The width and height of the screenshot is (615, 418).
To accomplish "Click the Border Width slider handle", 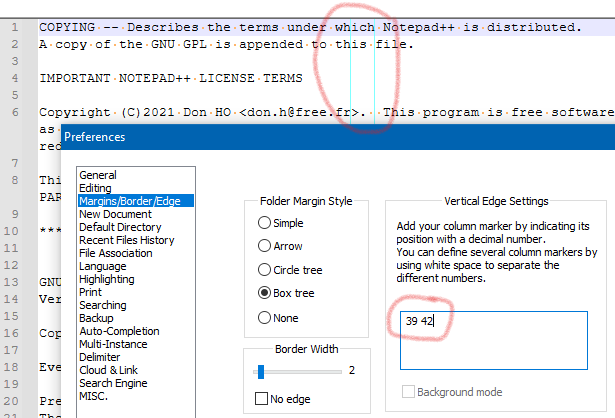I will click(261, 372).
